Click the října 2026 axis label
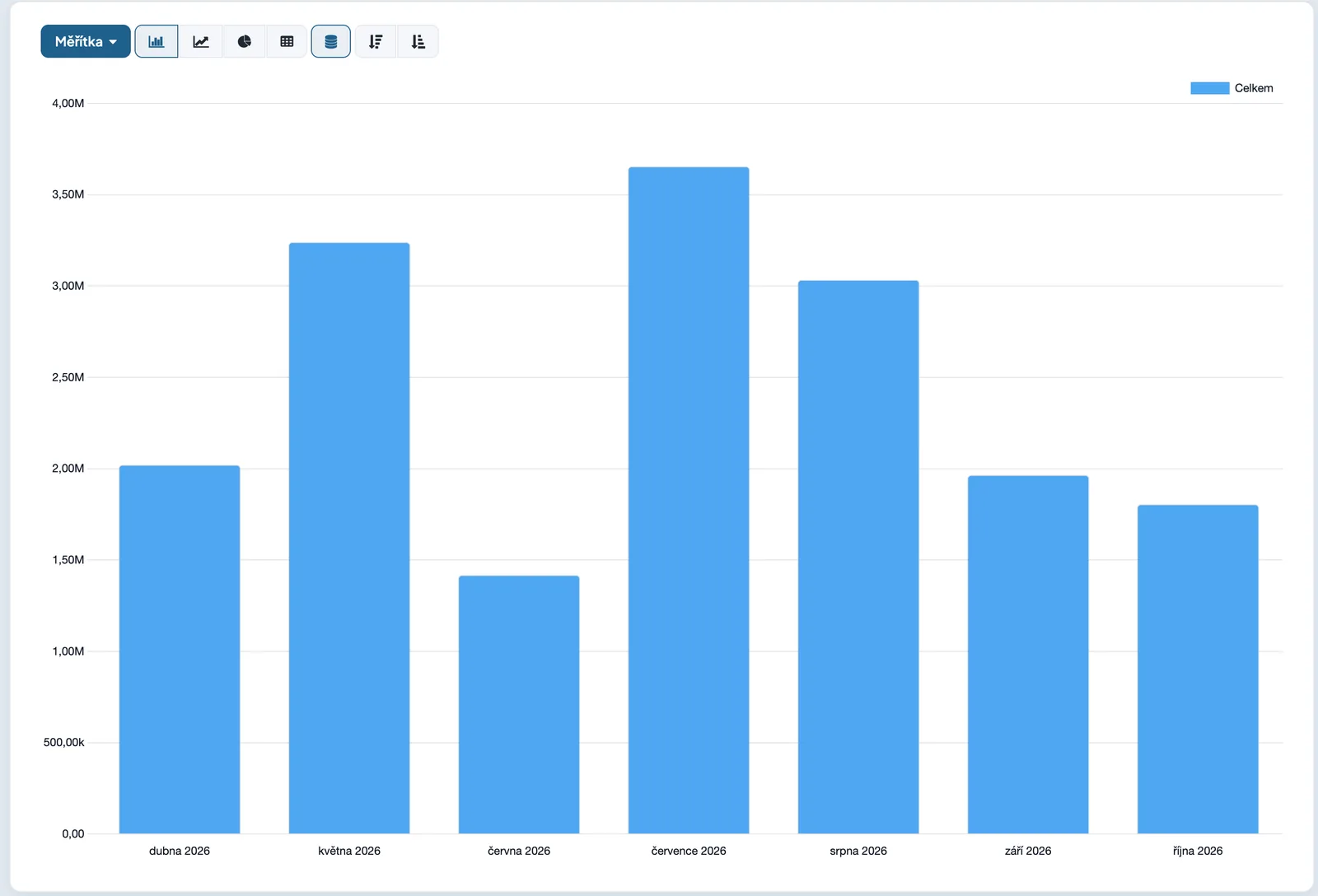Viewport: 1318px width, 896px height. click(1198, 851)
